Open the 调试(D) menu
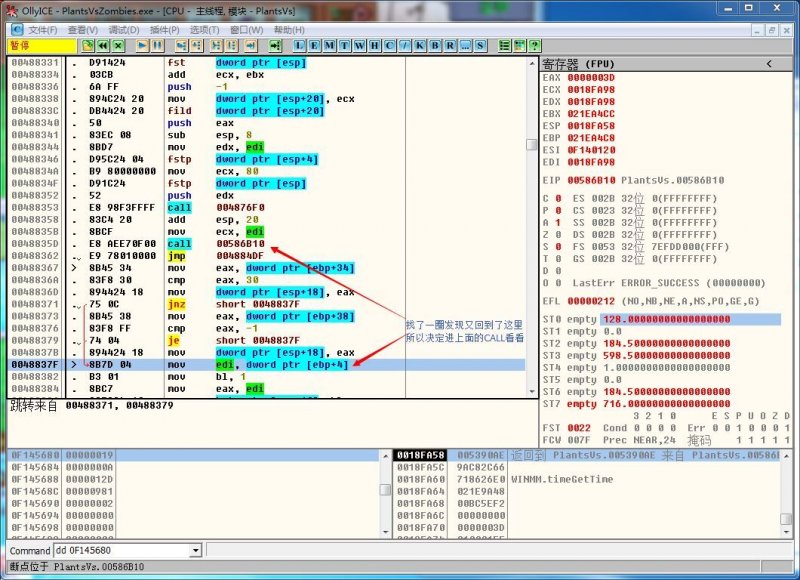Screen dimensions: 800x580 click(124, 30)
